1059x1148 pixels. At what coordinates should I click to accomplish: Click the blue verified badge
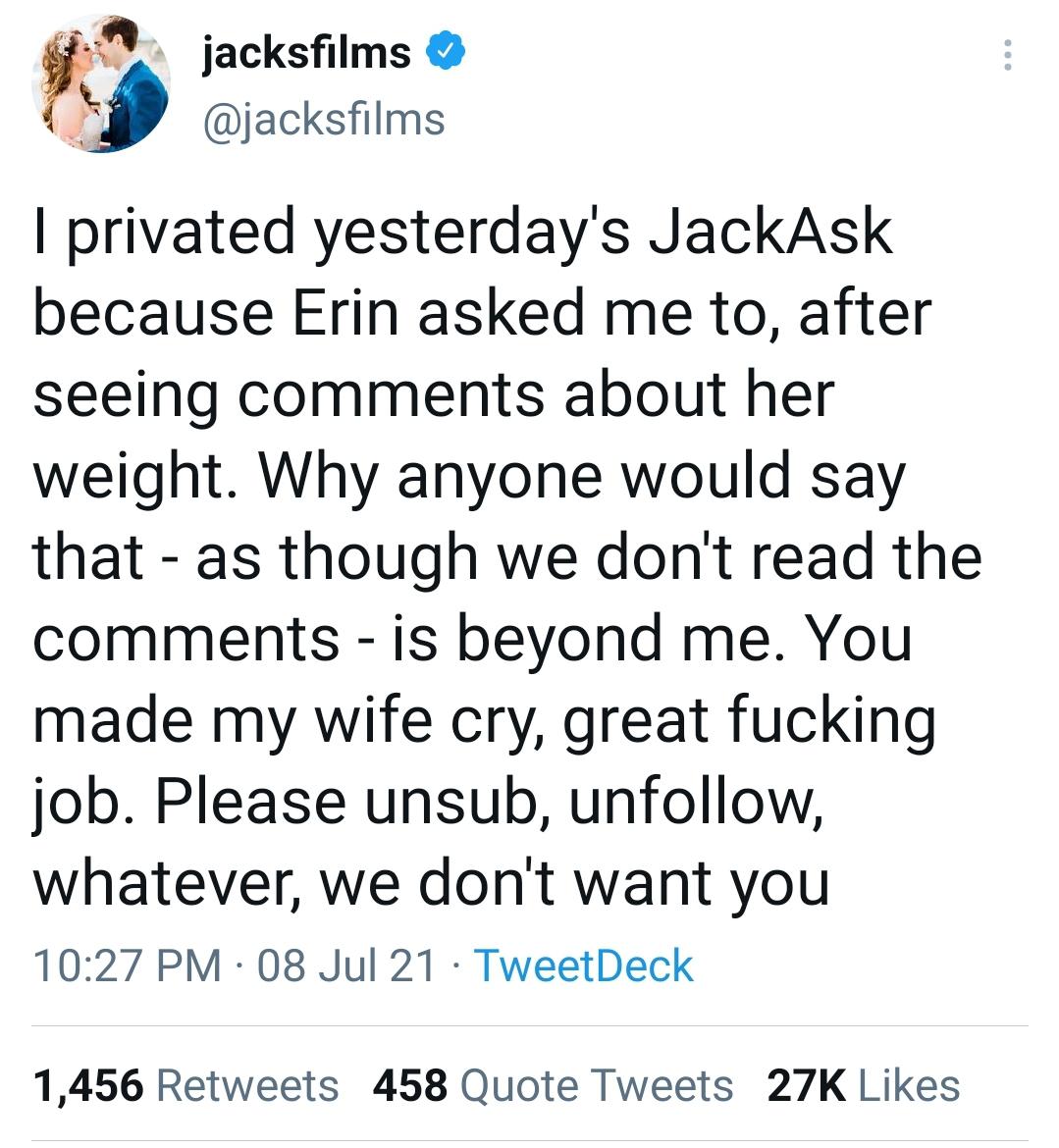[445, 52]
